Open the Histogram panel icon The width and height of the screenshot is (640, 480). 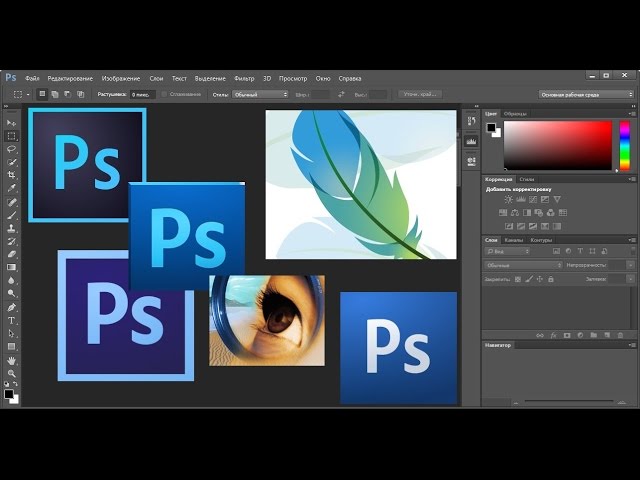tap(471, 141)
